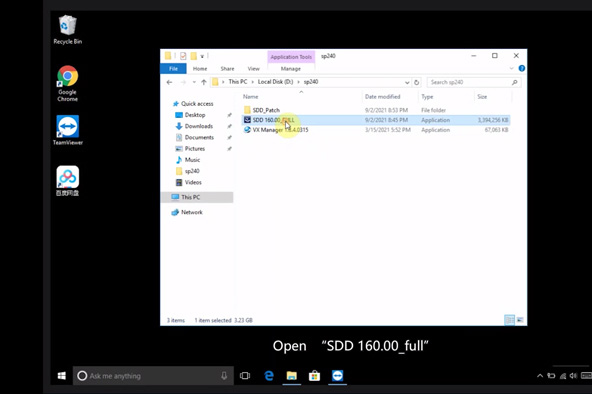Open Microsoft Store from the taskbar

[314, 376]
